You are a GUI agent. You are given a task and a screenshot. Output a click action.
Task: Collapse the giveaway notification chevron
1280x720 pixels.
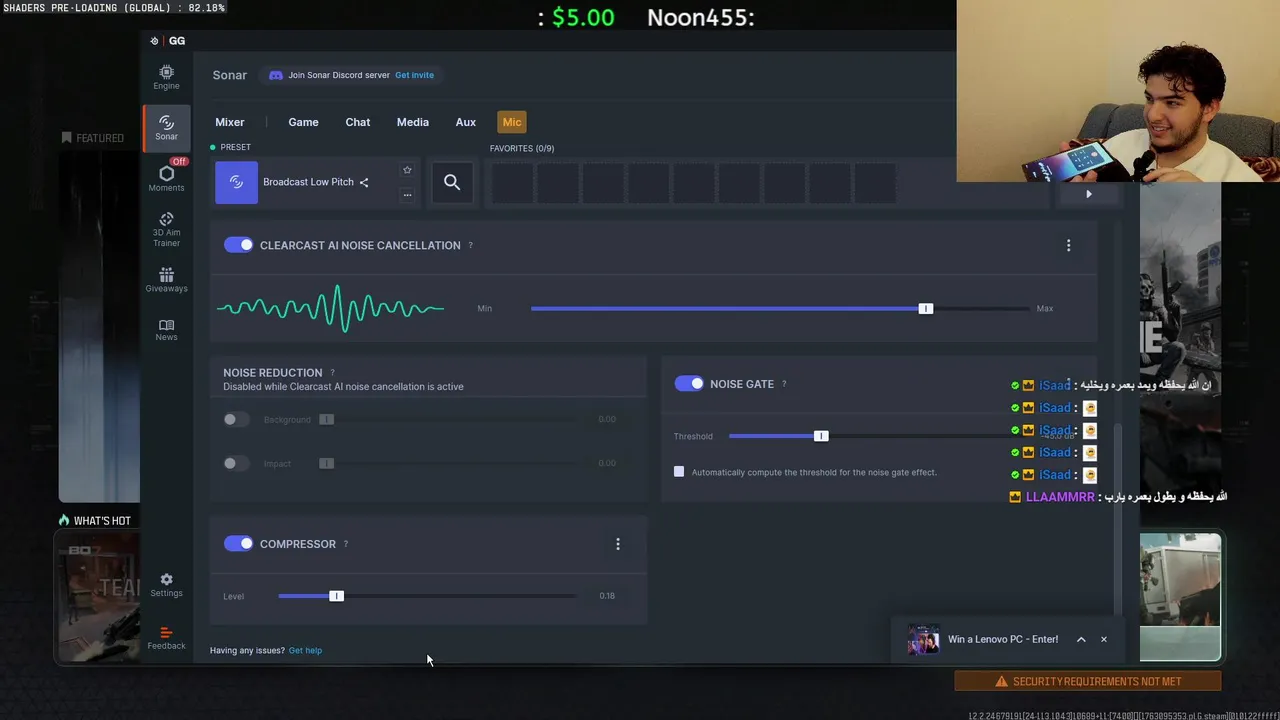[1081, 639]
